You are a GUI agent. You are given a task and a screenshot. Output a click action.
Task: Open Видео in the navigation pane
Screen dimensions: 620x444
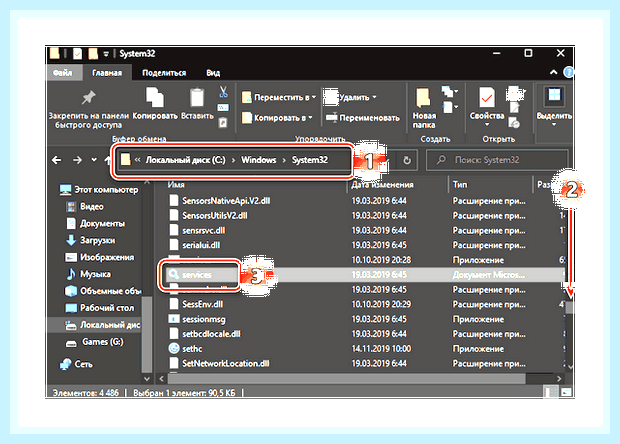85,207
